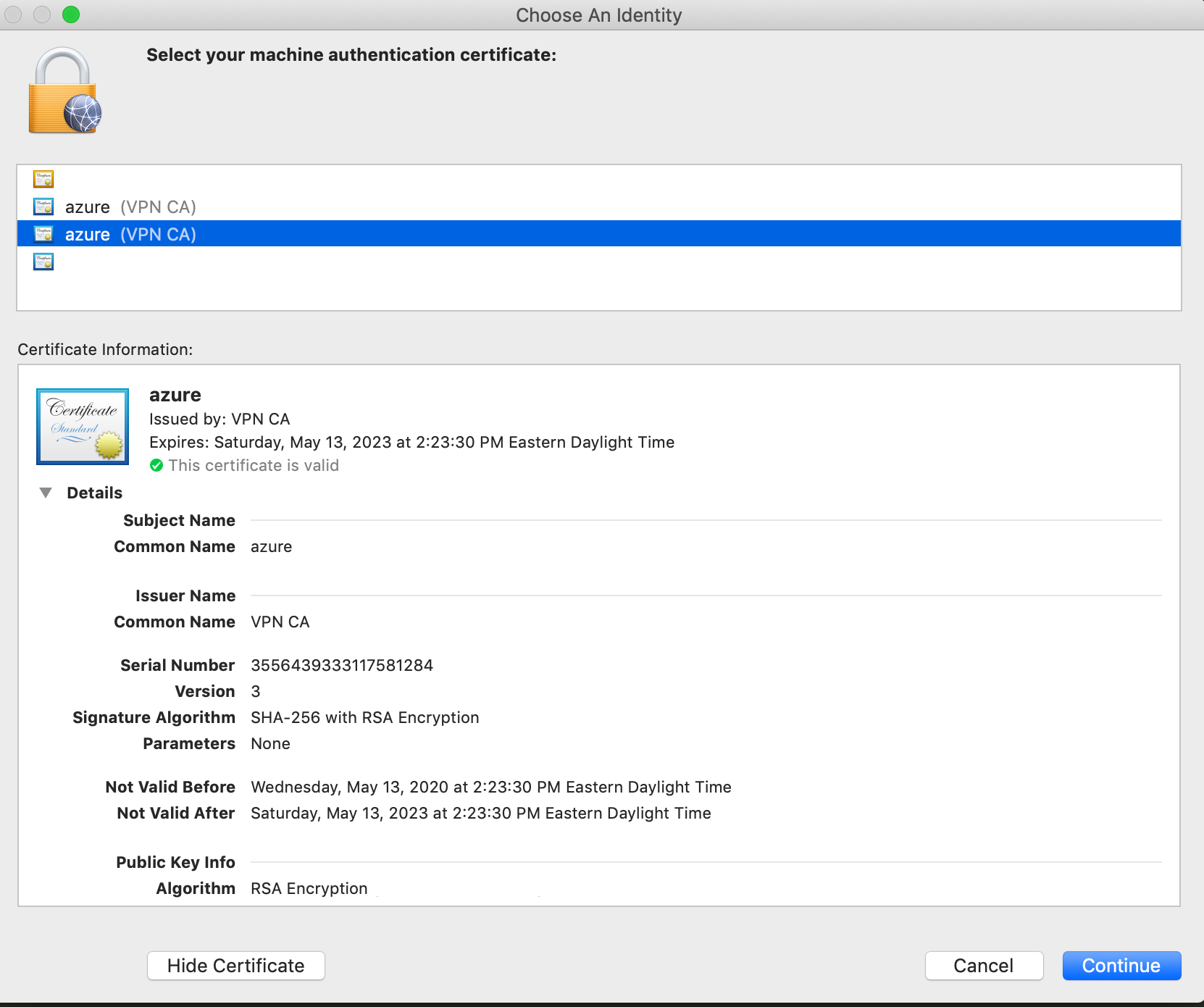Click the certificate icon beside the first azure entry

(43, 206)
